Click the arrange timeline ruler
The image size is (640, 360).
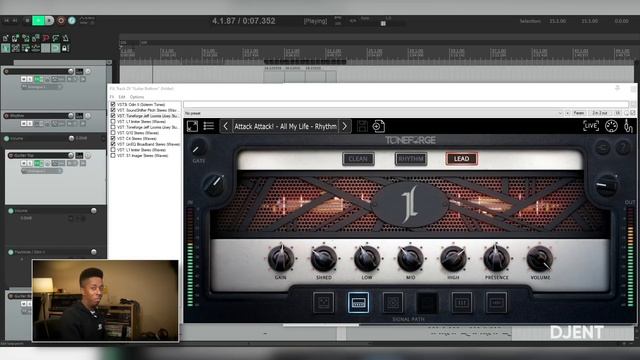376,52
